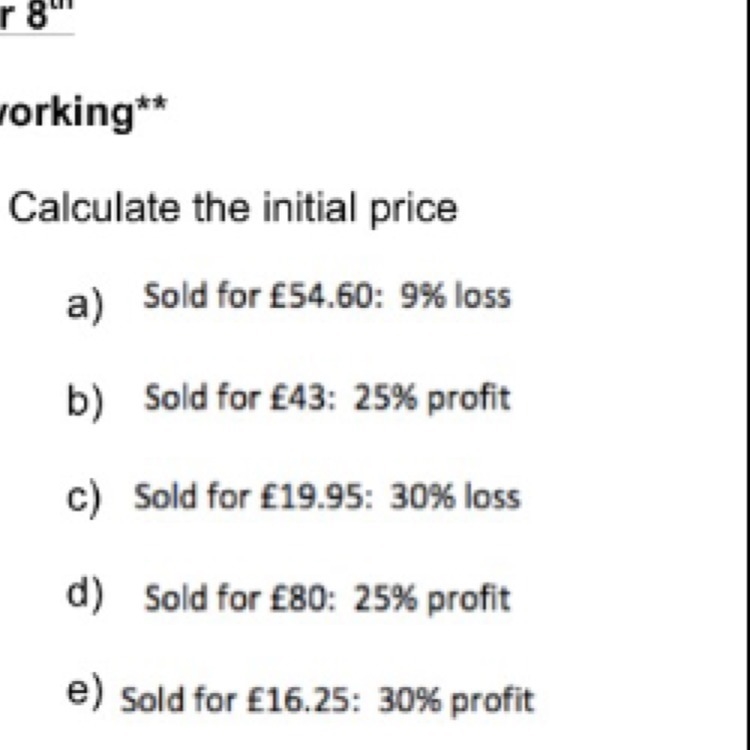The height and width of the screenshot is (750, 750).
Task: Click the 'e)' list label
Action: click(85, 692)
